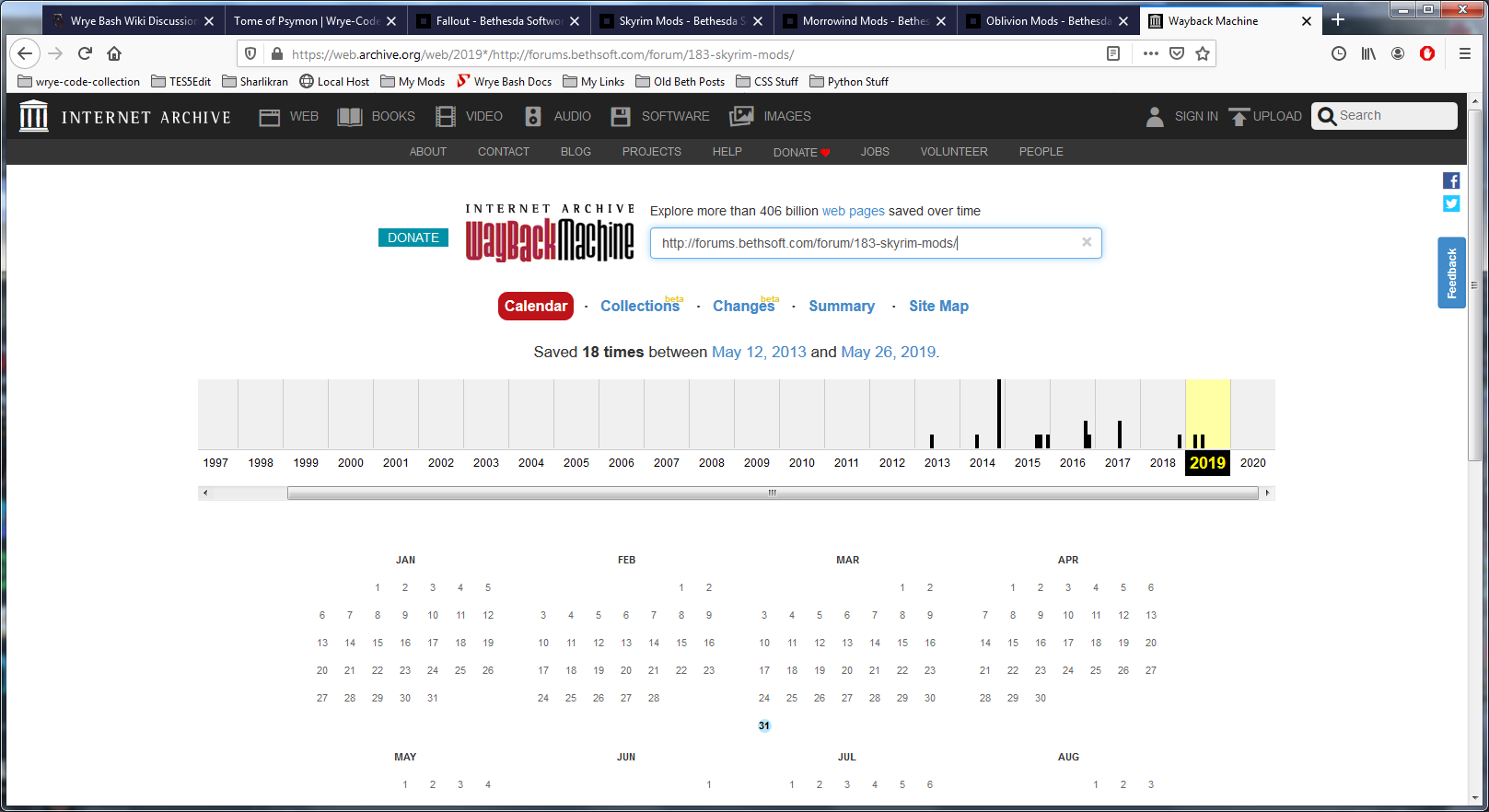Open the Local Host bookmark
Image resolution: width=1489 pixels, height=812 pixels.
click(x=334, y=82)
